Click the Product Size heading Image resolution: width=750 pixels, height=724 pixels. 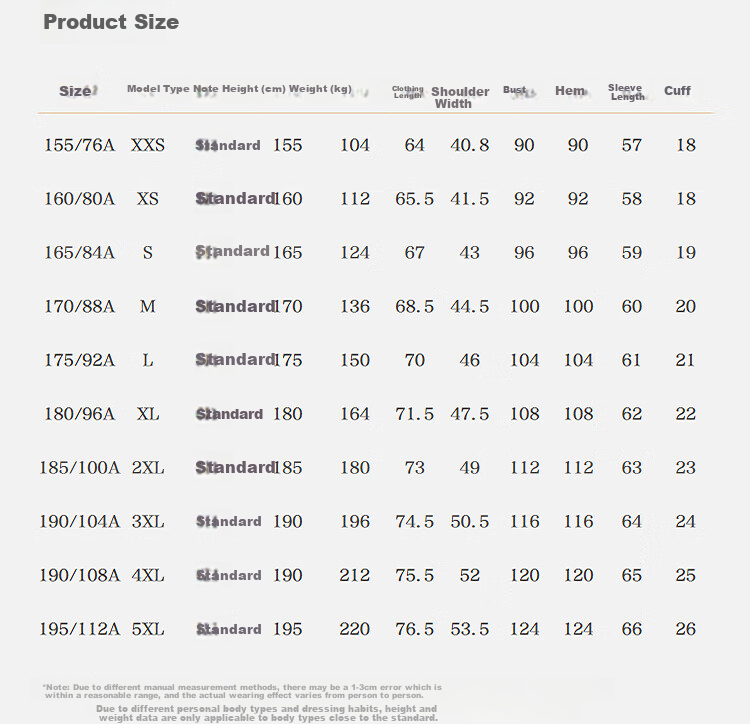point(111,22)
